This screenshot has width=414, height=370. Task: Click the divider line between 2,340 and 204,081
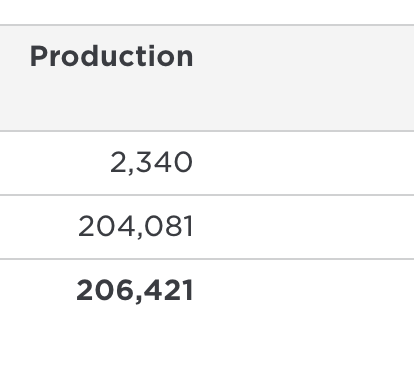coord(207,195)
